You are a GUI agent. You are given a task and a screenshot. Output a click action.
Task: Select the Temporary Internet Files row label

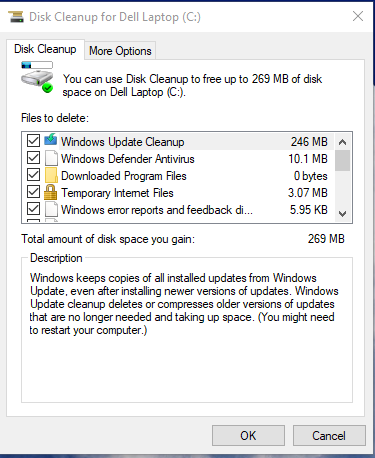(117, 193)
